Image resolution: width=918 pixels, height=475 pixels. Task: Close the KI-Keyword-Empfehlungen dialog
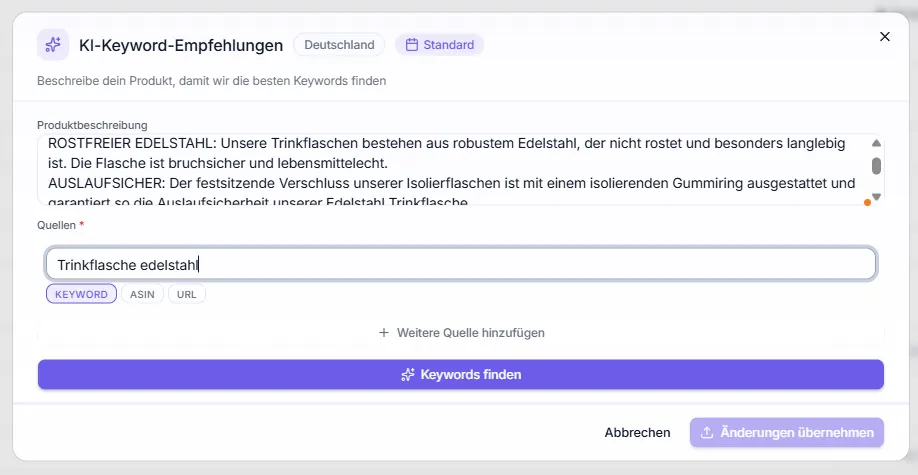point(885,37)
